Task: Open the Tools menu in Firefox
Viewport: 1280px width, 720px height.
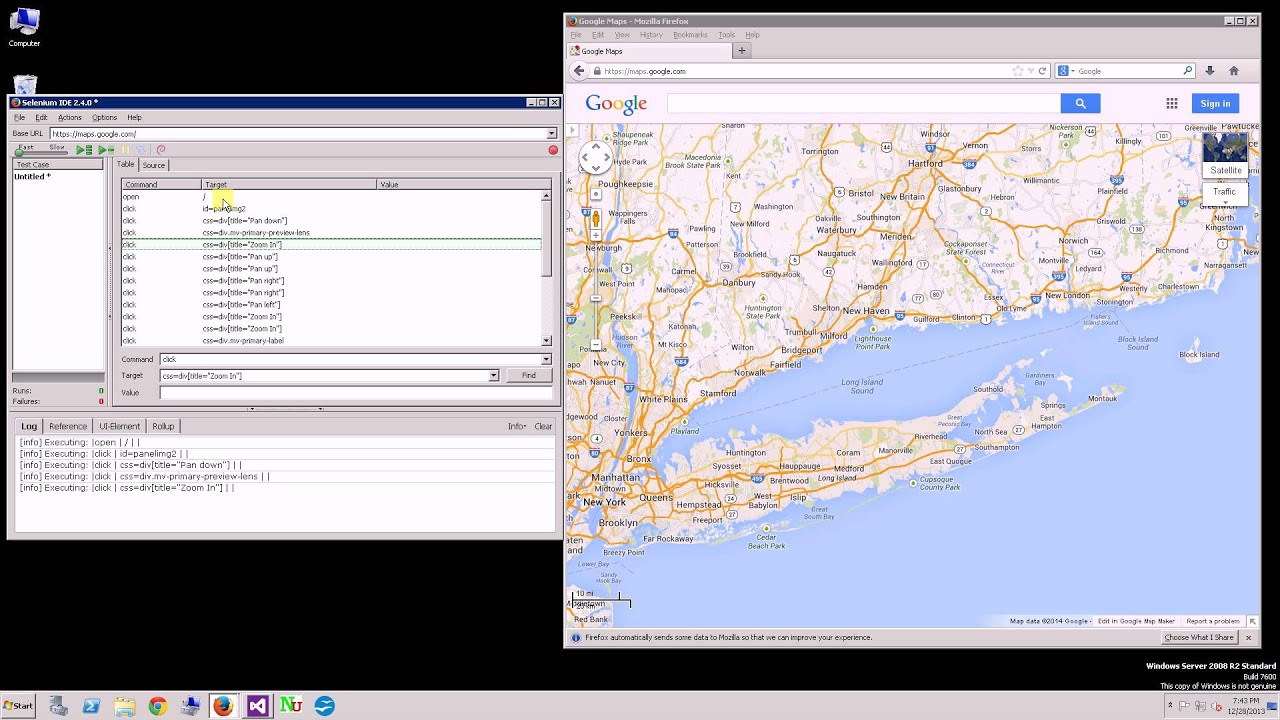Action: pos(726,35)
